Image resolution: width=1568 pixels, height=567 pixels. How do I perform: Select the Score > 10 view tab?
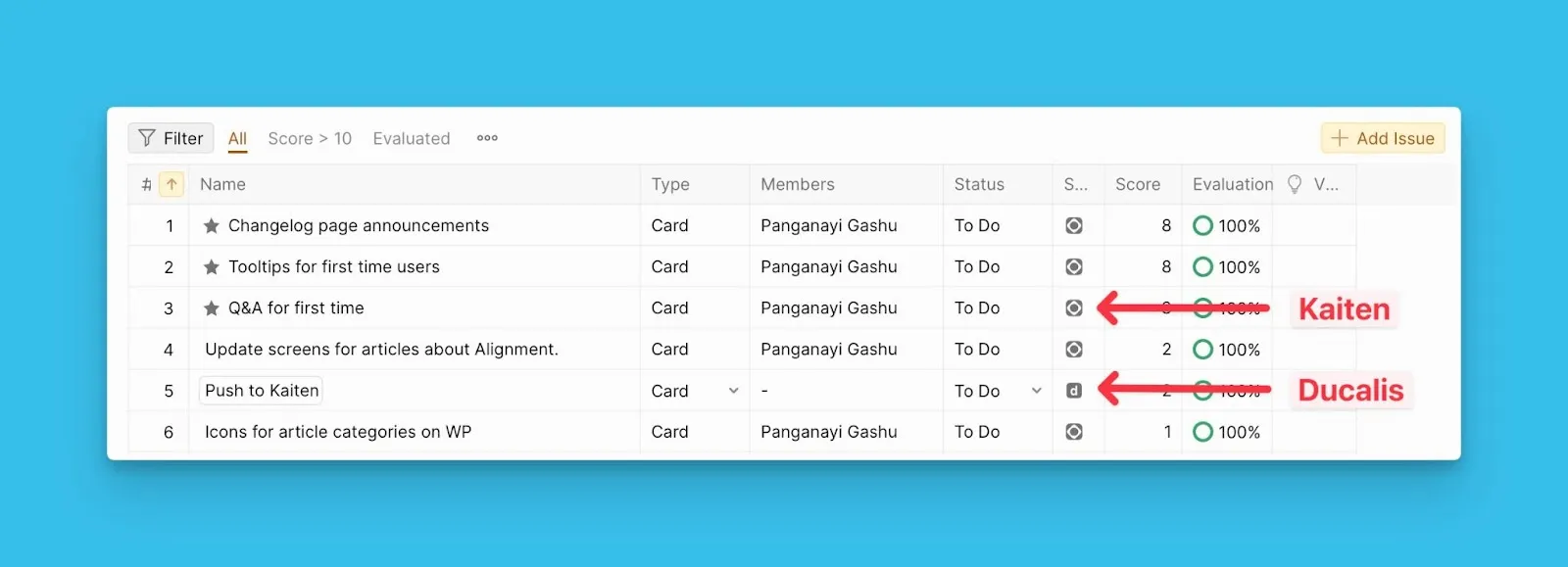[x=310, y=138]
